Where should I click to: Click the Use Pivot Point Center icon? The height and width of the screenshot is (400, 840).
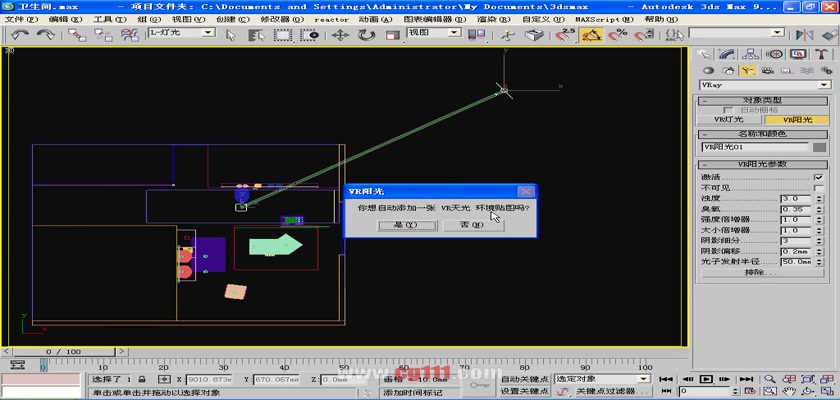pos(476,35)
